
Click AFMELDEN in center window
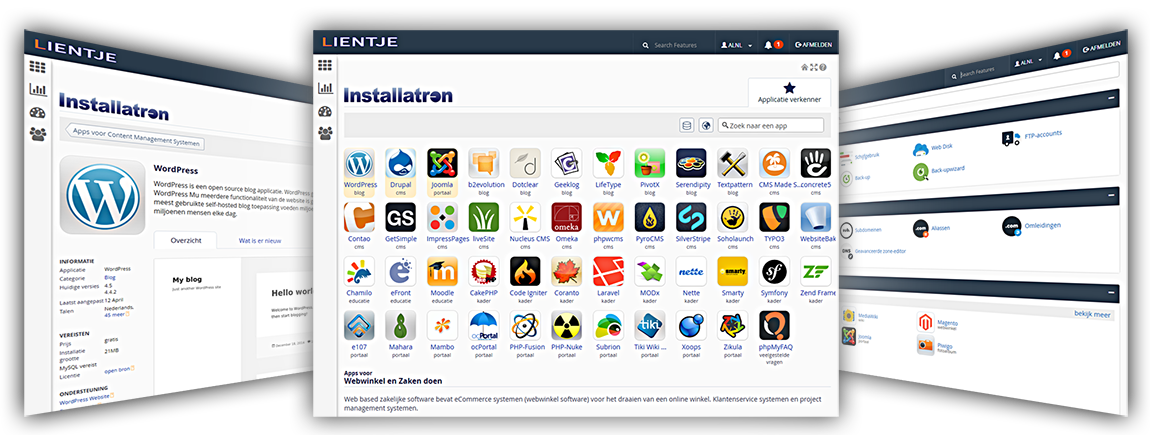(813, 45)
